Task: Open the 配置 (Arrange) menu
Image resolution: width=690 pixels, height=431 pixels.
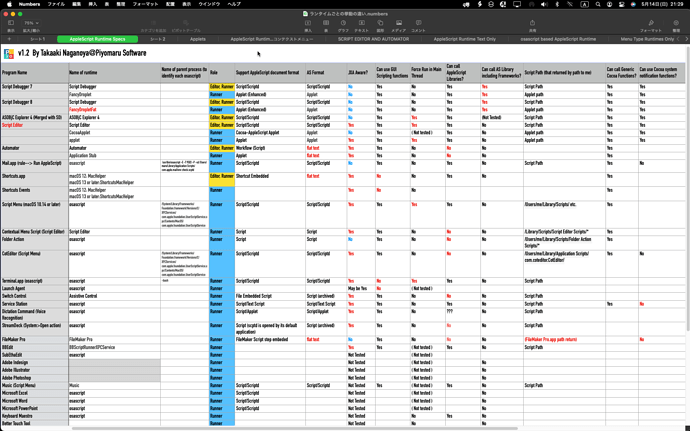Action: click(x=170, y=4)
